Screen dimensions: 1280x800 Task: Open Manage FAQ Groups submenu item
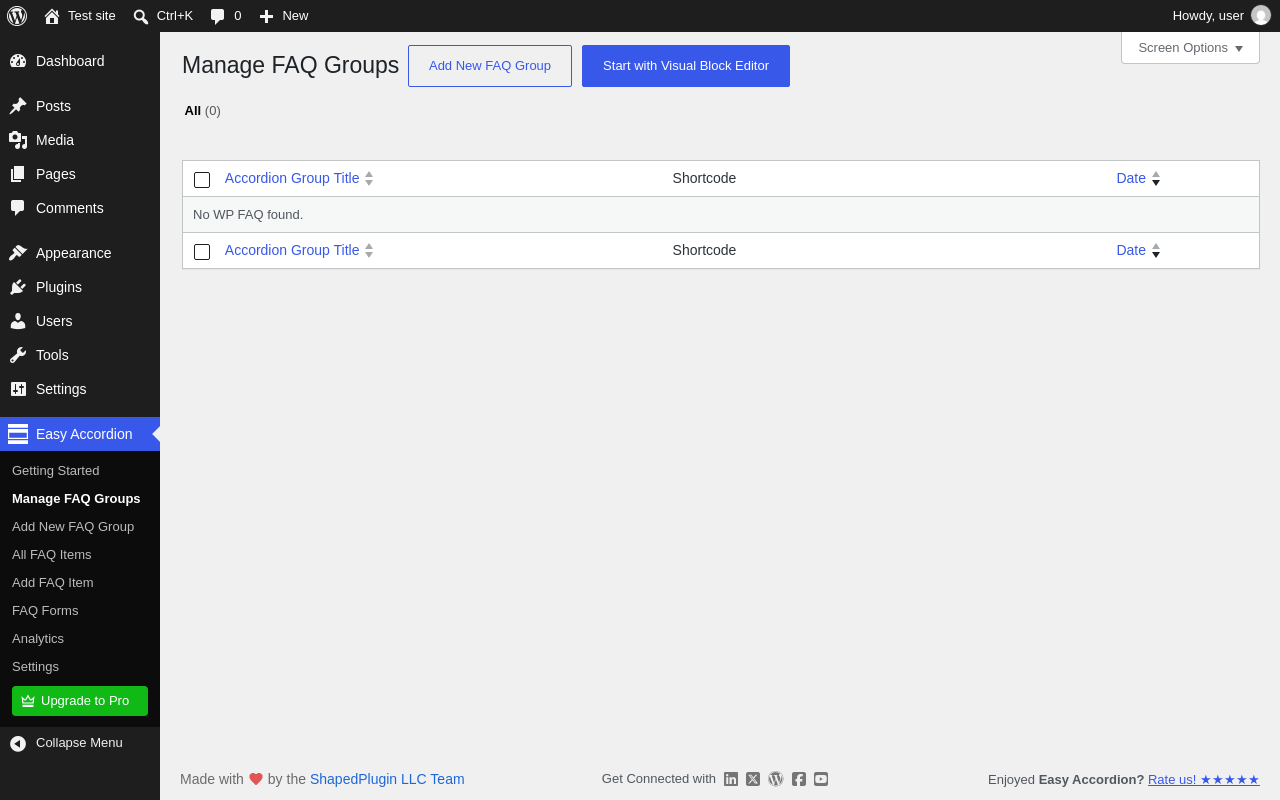(76, 498)
